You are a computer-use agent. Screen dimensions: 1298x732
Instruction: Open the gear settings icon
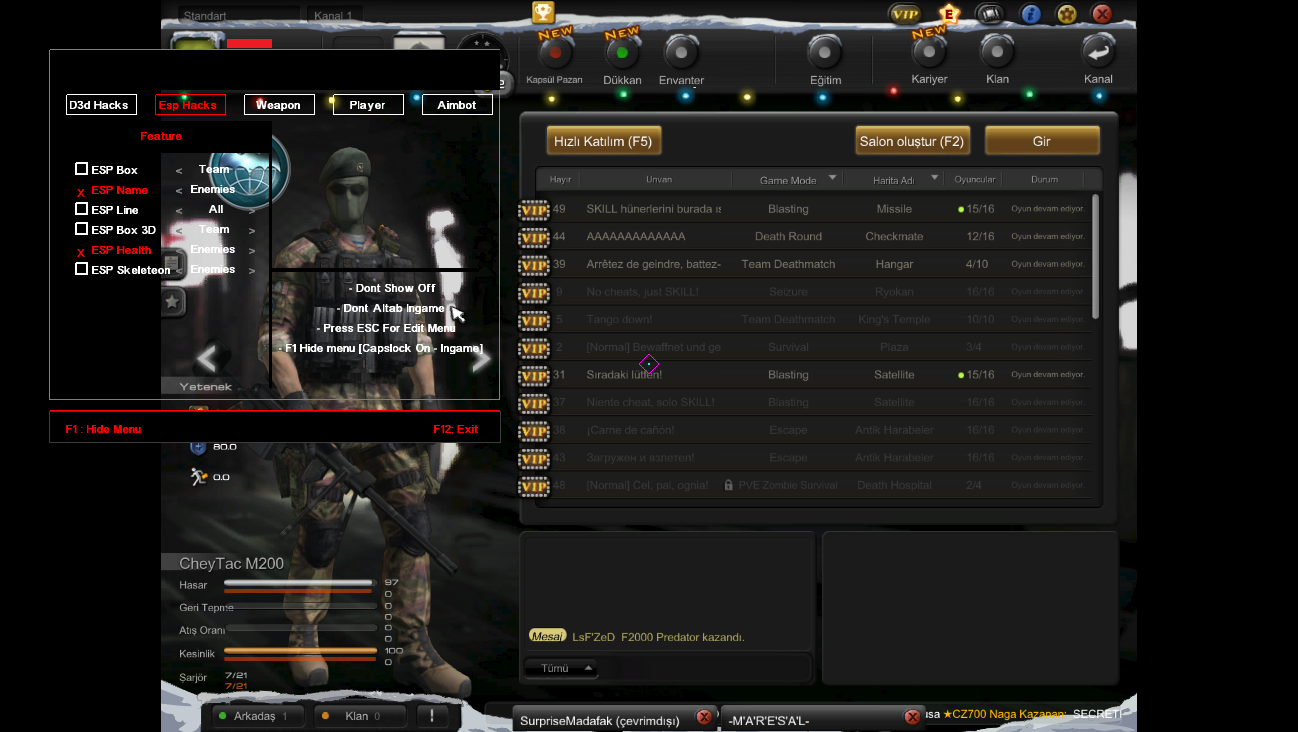(1067, 14)
